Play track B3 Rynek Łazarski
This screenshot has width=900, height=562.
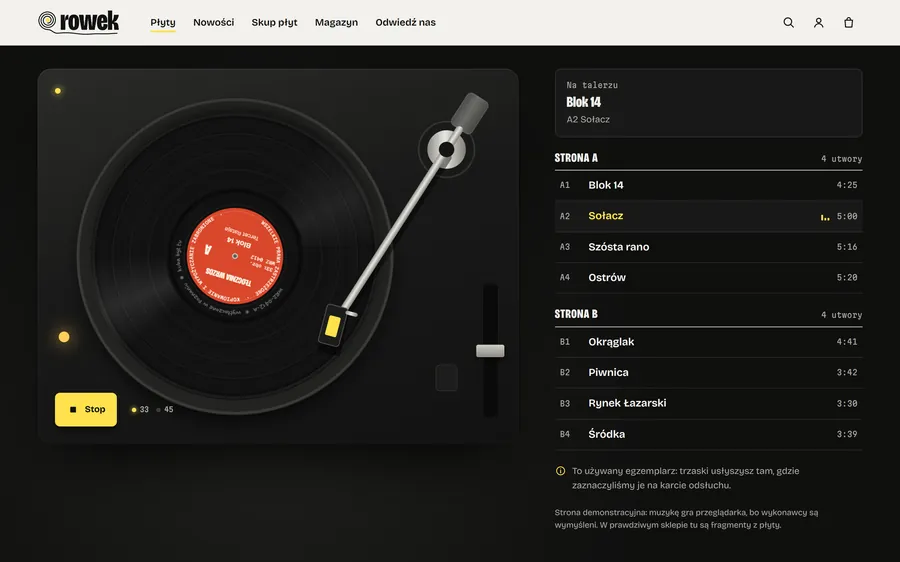coord(708,403)
